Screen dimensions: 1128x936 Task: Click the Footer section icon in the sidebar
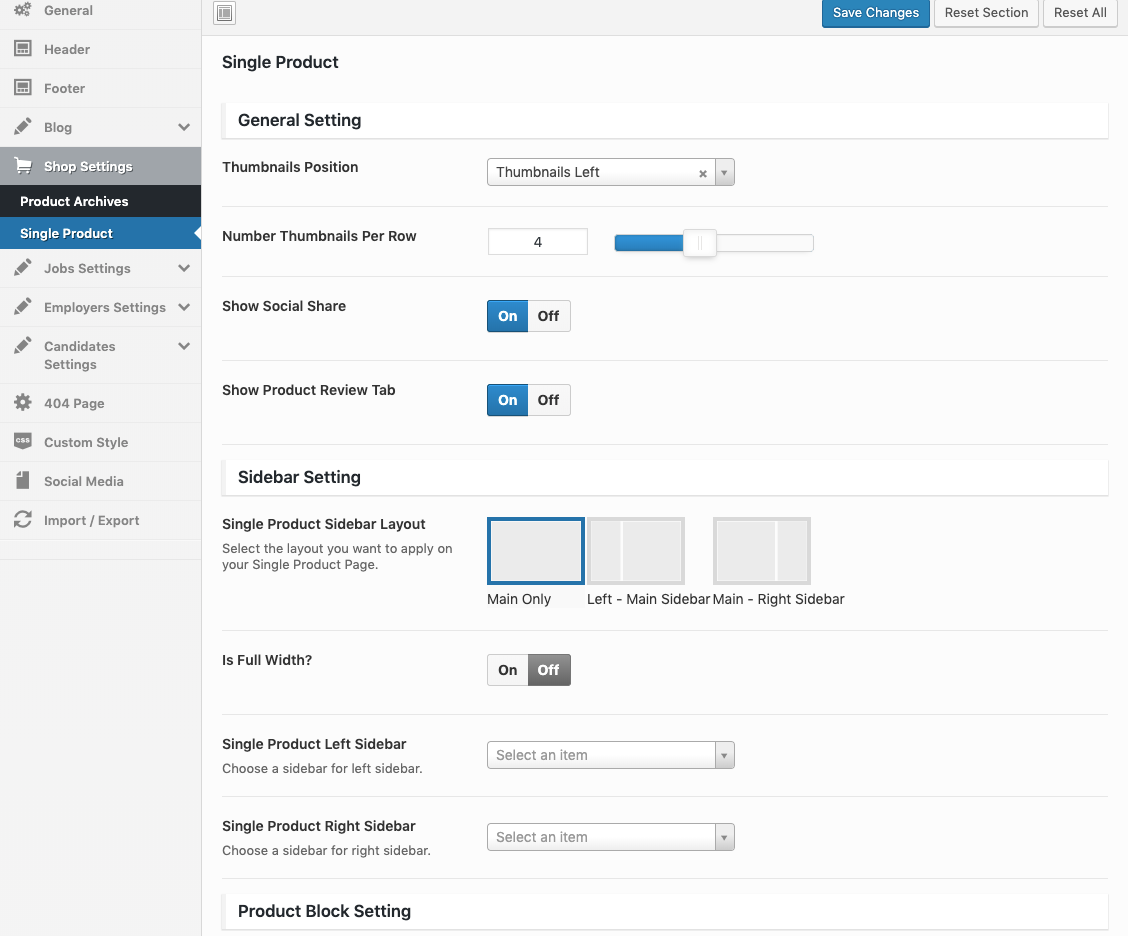(22, 88)
